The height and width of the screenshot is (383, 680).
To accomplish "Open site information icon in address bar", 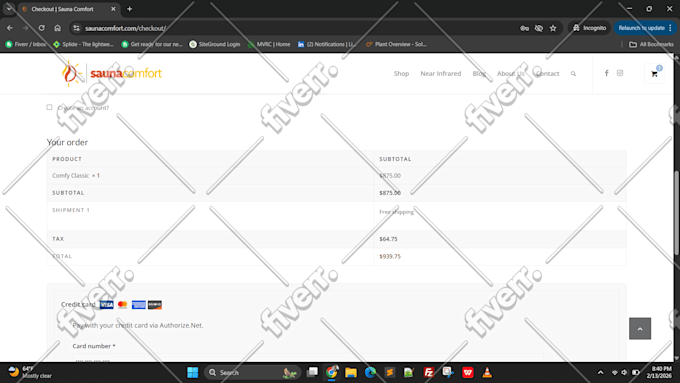I will [x=76, y=28].
